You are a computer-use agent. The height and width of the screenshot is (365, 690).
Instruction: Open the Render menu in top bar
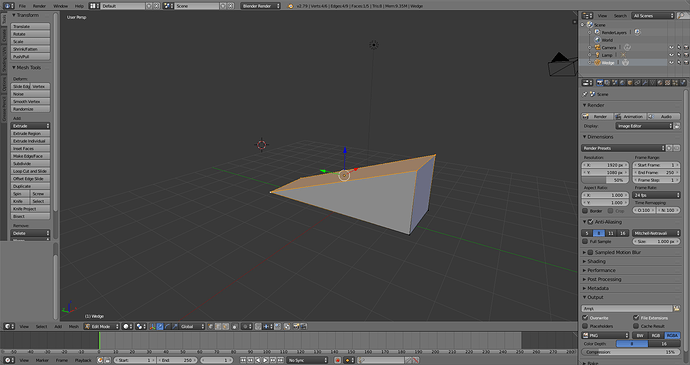point(39,6)
